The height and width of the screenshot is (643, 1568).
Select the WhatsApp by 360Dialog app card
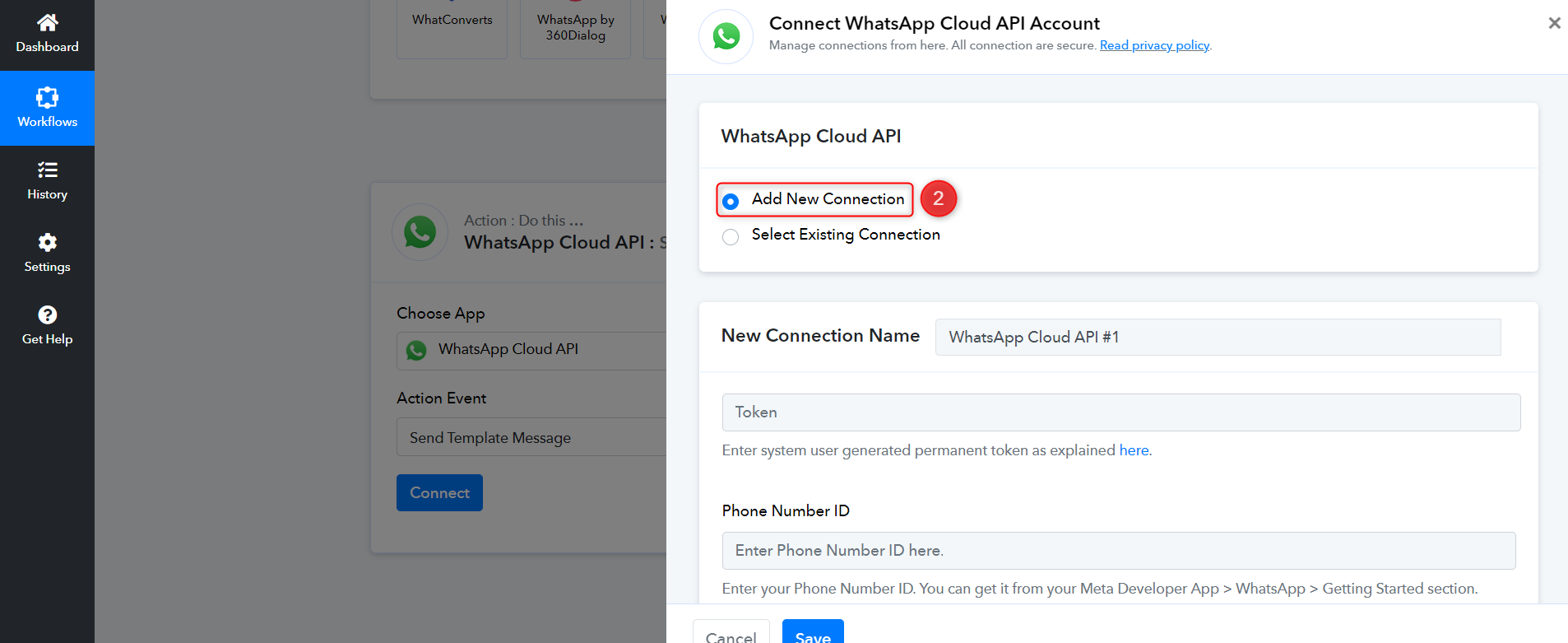coord(576,29)
